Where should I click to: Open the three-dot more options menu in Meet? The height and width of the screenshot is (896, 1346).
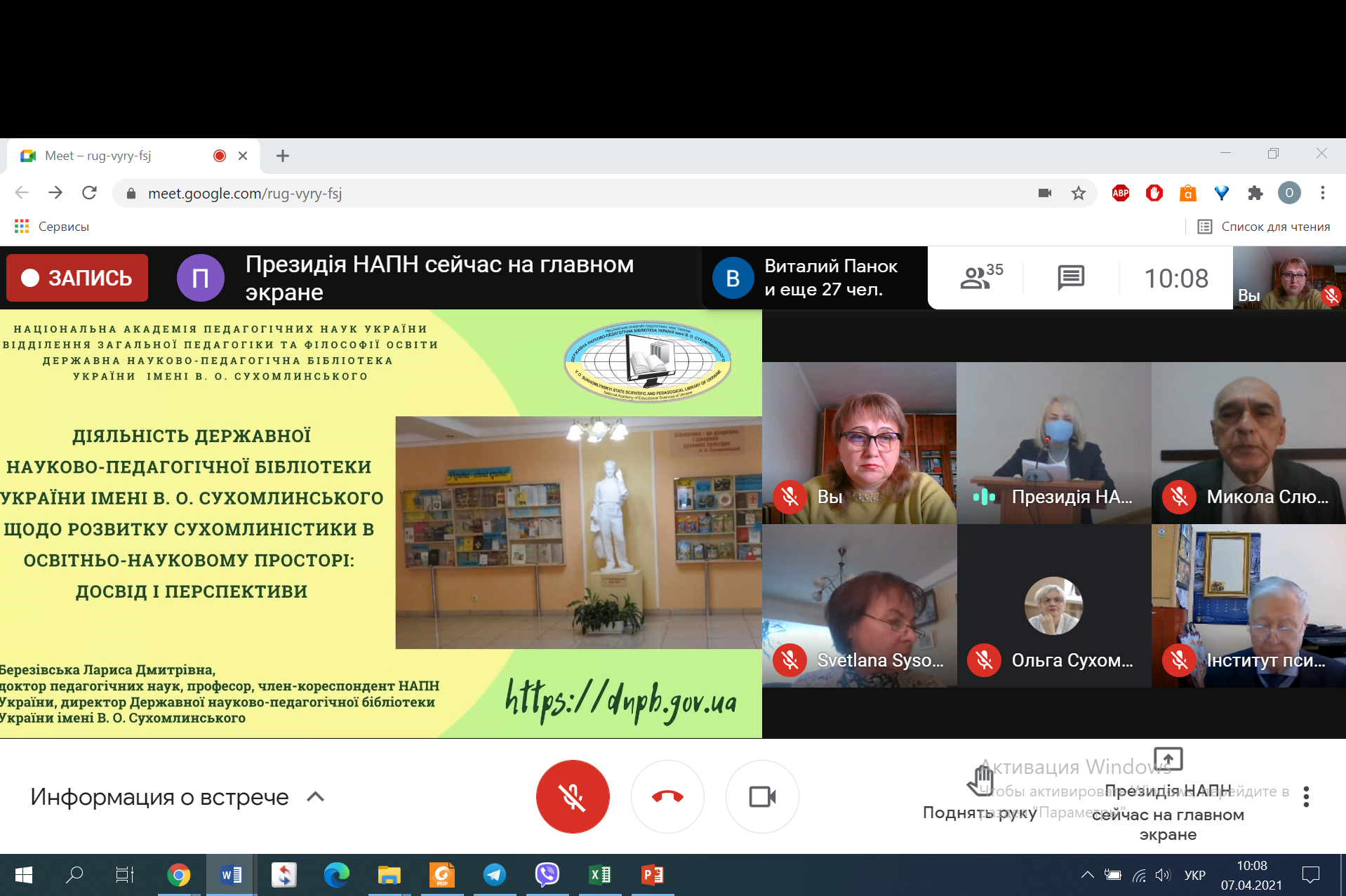pos(1306,796)
